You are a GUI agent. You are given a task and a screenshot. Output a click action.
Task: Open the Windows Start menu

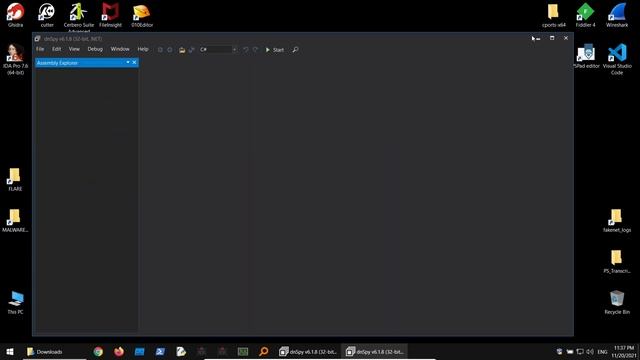[x=10, y=351]
